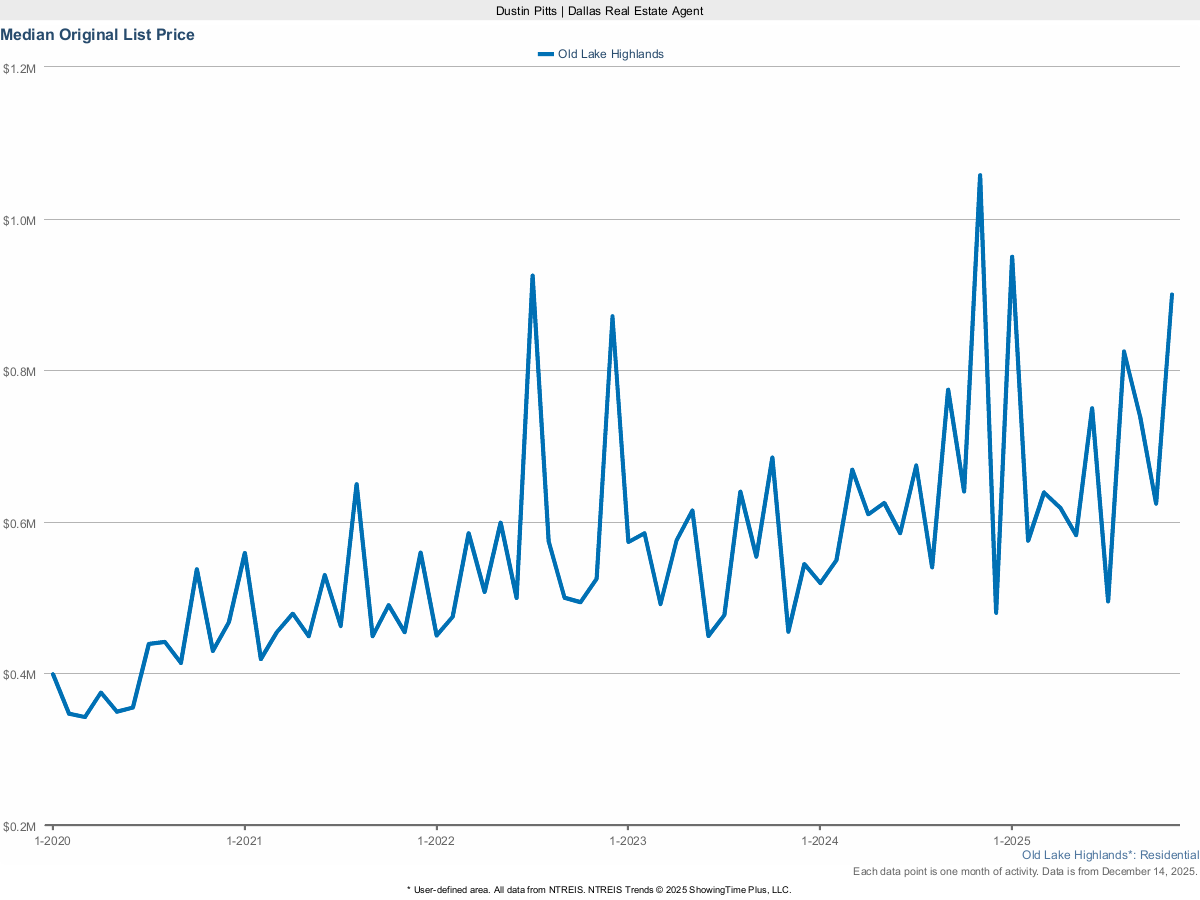Image resolution: width=1200 pixels, height=900 pixels.
Task: Click the $1.2M y-axis label
Action: pos(20,68)
